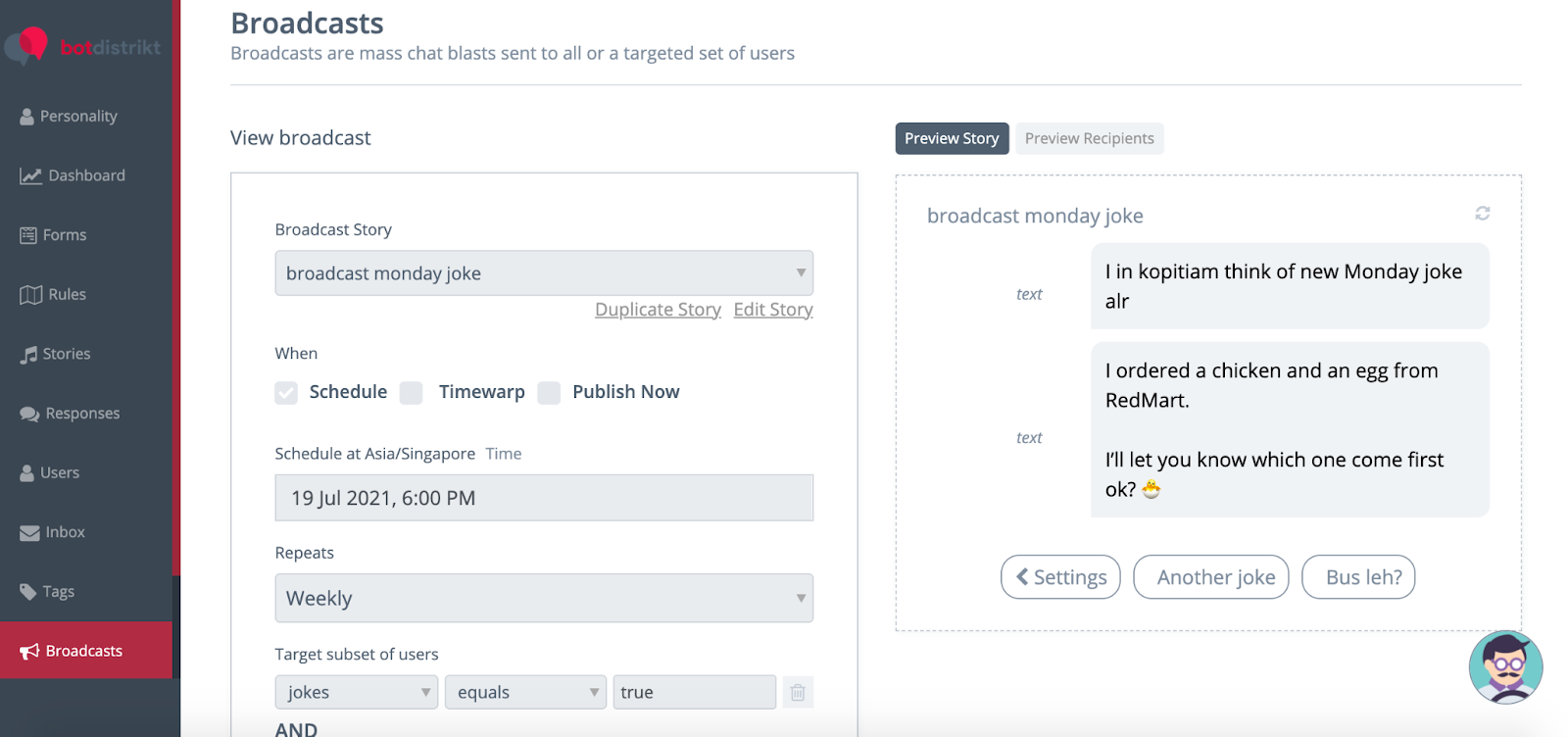Image resolution: width=1568 pixels, height=737 pixels.
Task: Click the Dashboard chart icon
Action: pos(30,176)
